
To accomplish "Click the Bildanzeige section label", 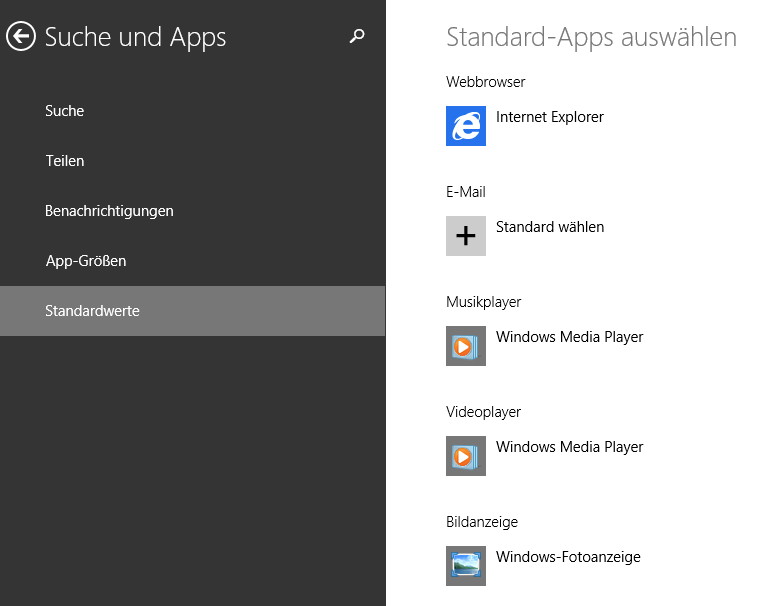I will [482, 522].
